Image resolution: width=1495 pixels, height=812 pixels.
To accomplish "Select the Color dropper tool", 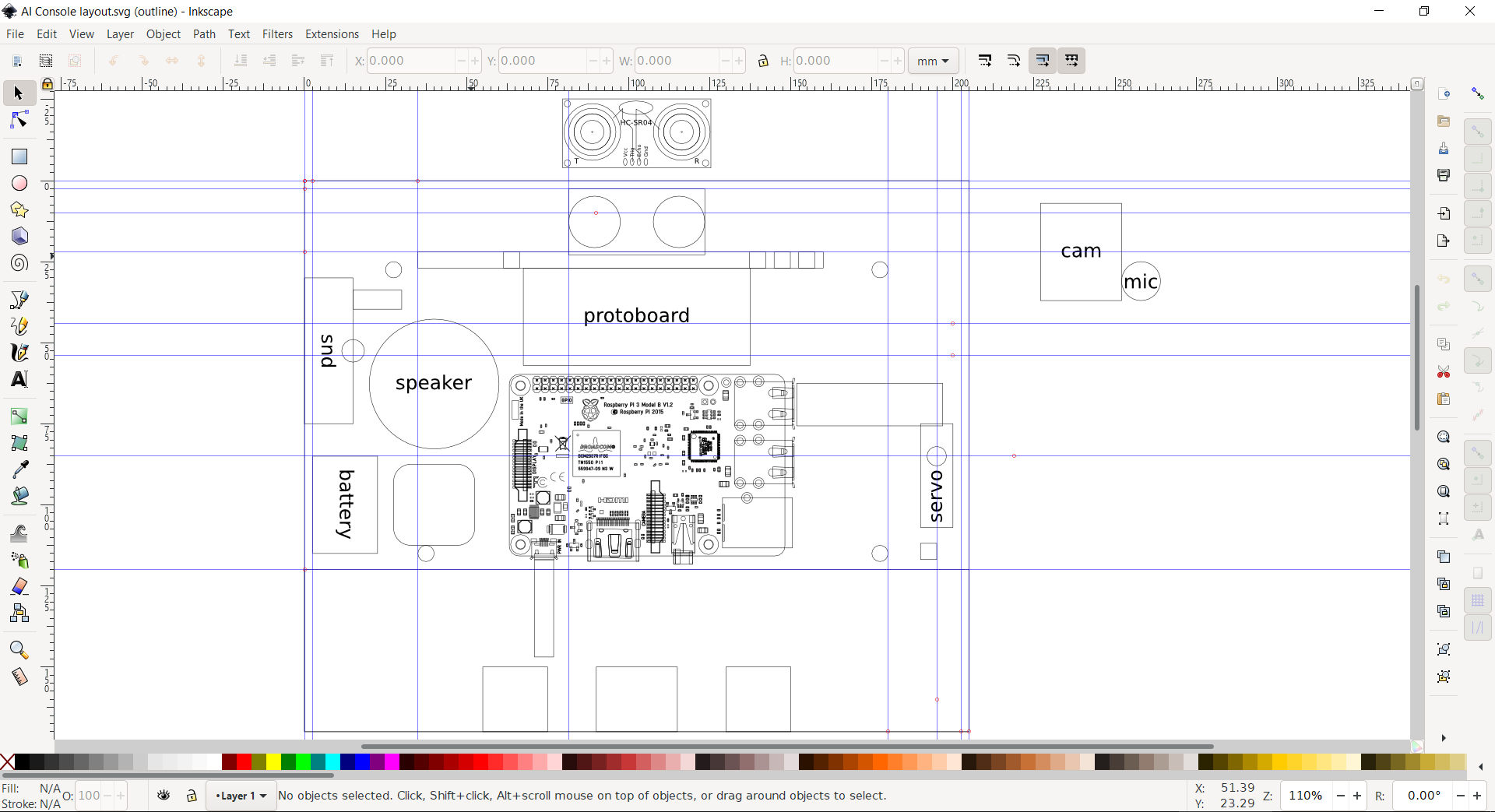I will point(19,469).
